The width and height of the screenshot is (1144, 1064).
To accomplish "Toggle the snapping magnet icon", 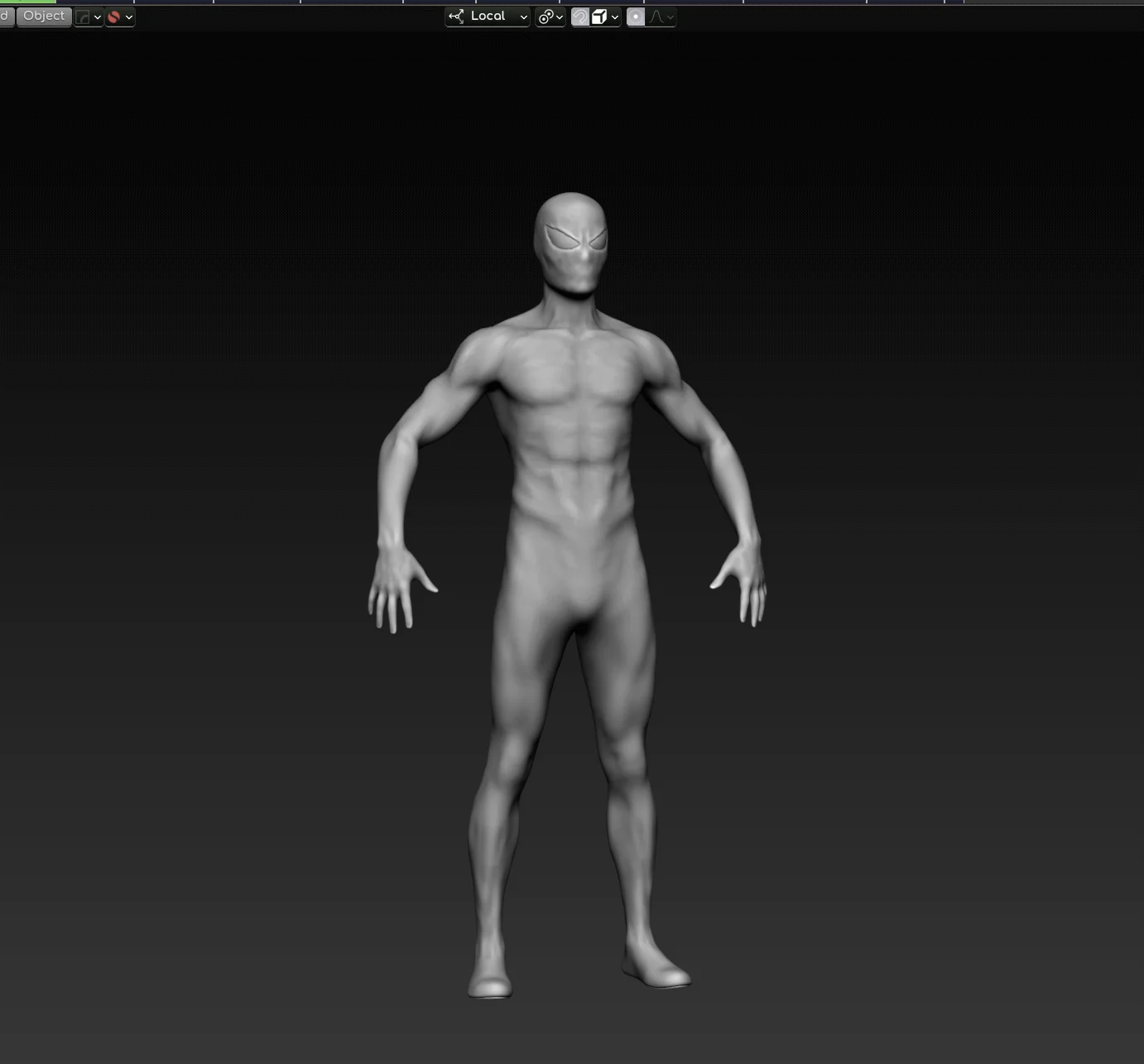I will click(580, 17).
